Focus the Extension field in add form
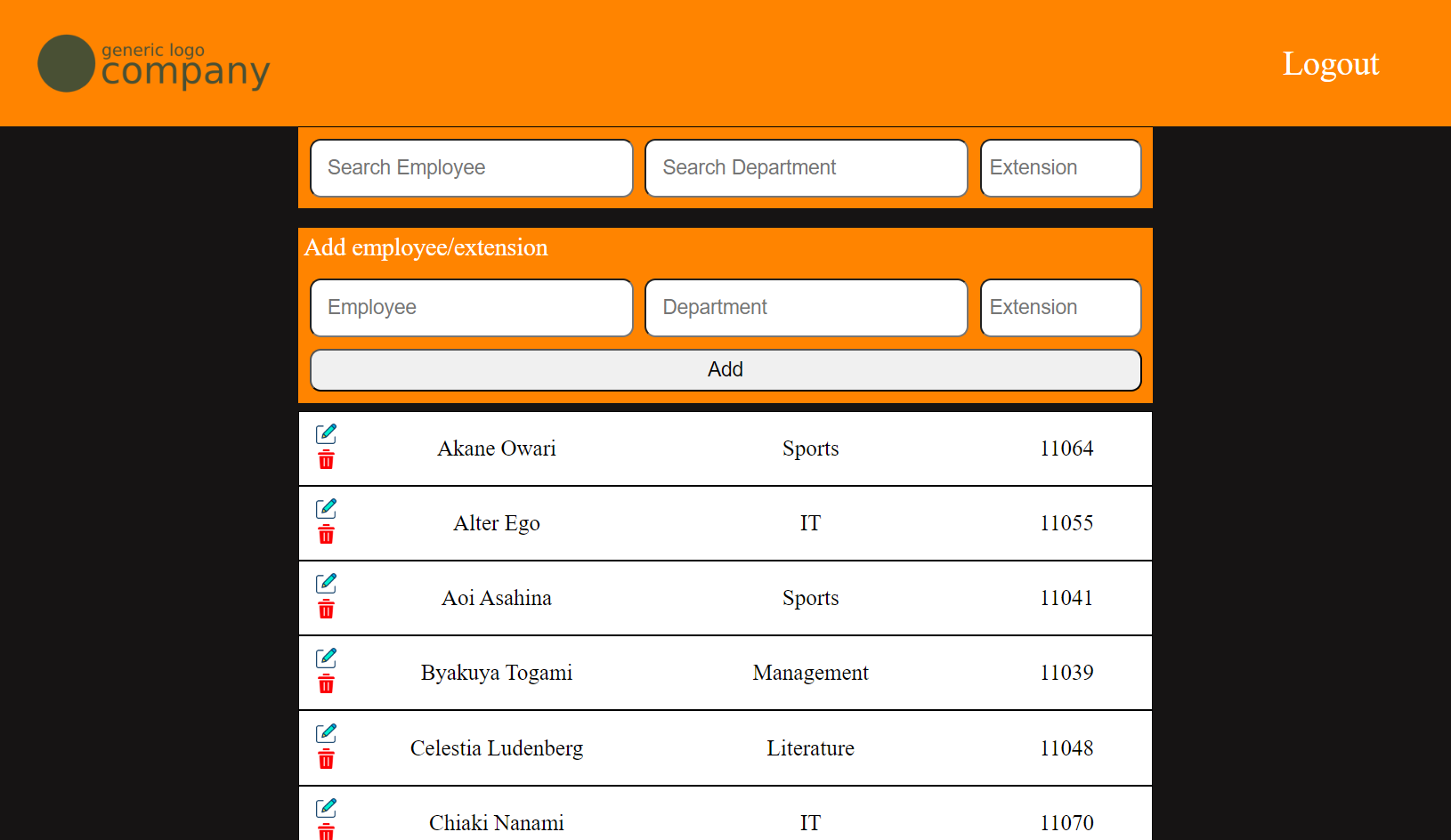Screen dimensions: 1451x840 1061,307
